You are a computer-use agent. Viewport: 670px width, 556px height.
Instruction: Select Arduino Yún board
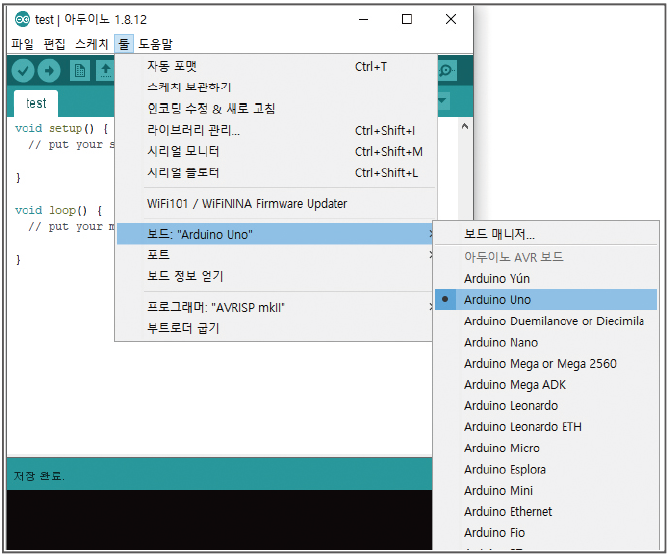546,279
